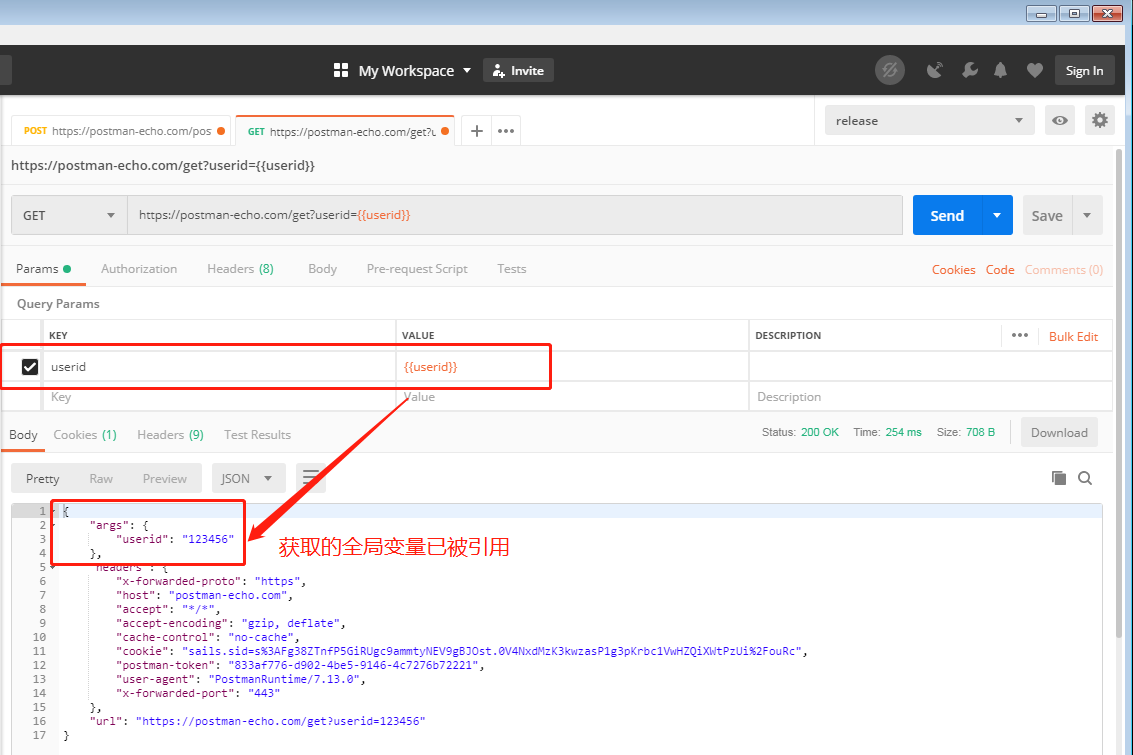1133x755 pixels.
Task: Click the 200 OK status text
Action: point(819,432)
